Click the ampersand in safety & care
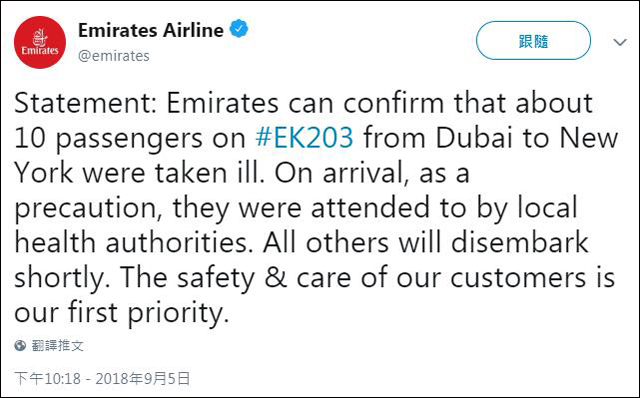 pos(276,277)
